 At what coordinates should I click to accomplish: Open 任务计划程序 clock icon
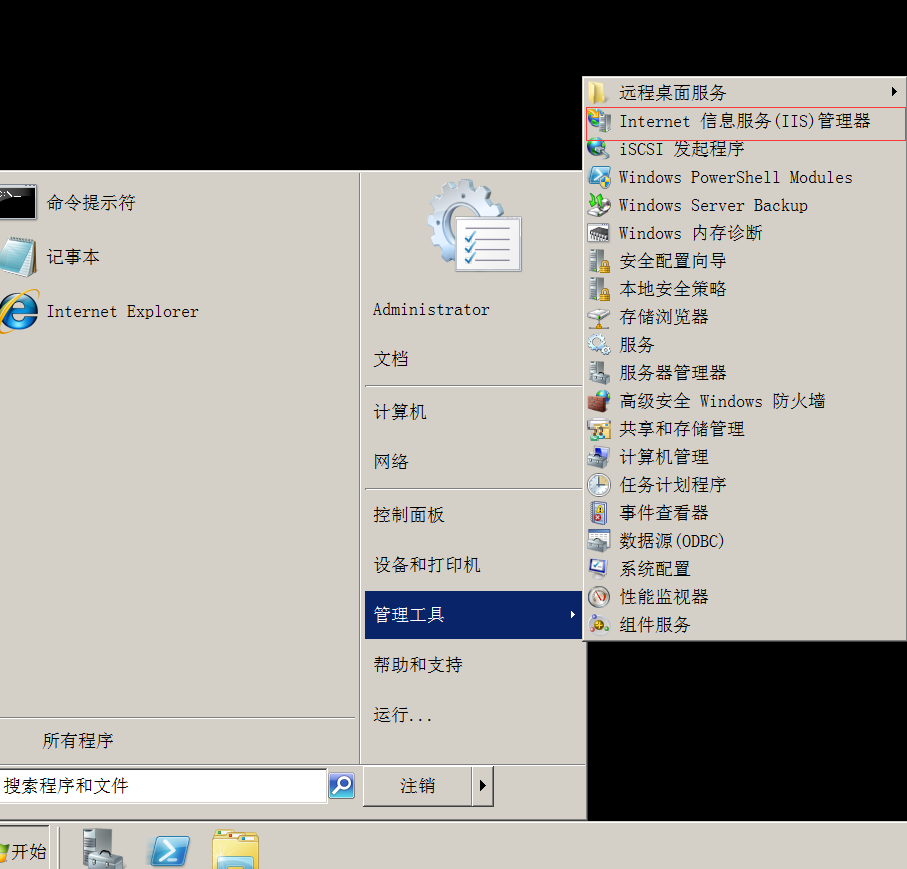click(x=599, y=485)
